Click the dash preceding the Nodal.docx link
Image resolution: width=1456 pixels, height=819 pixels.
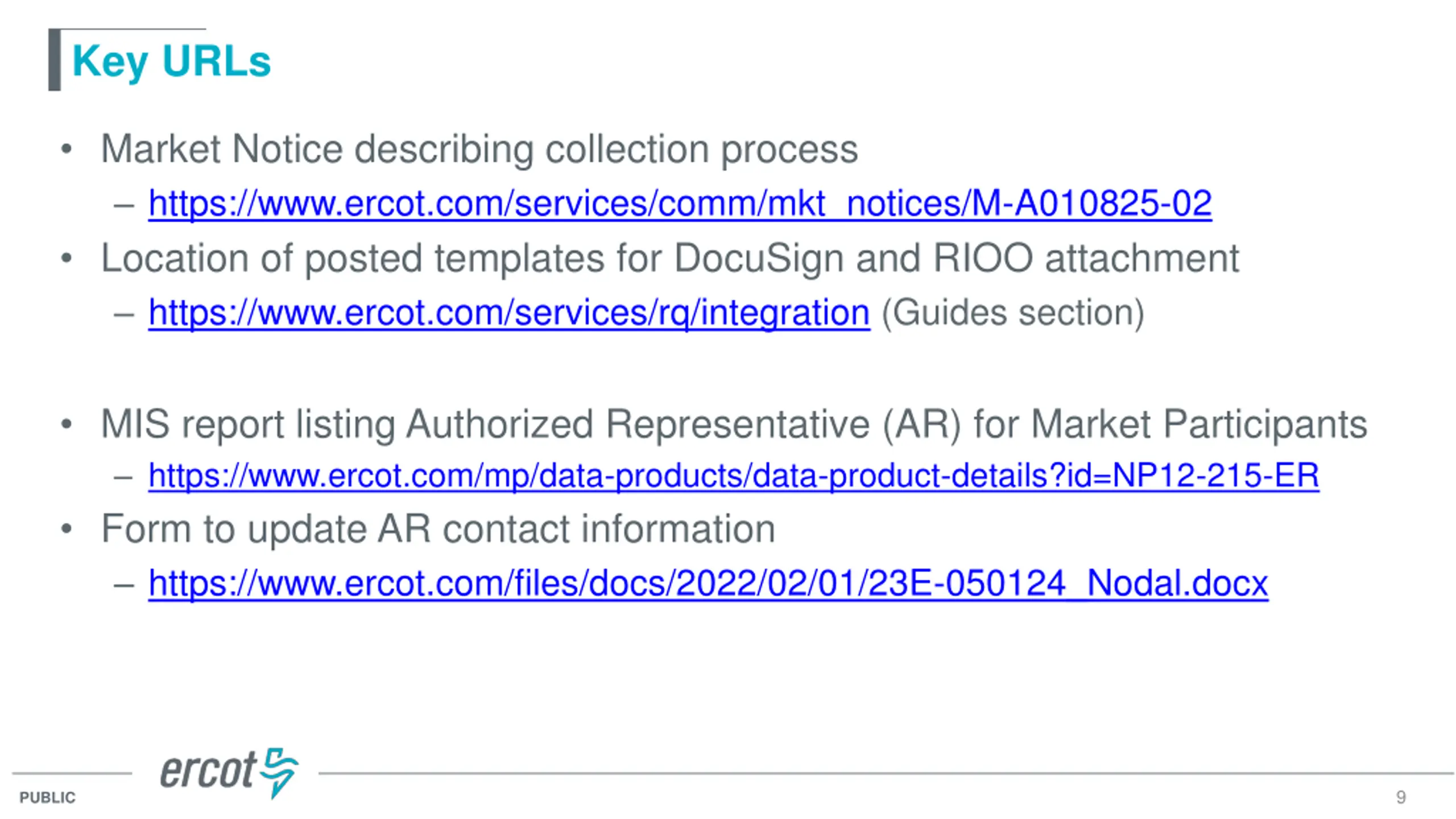point(123,585)
